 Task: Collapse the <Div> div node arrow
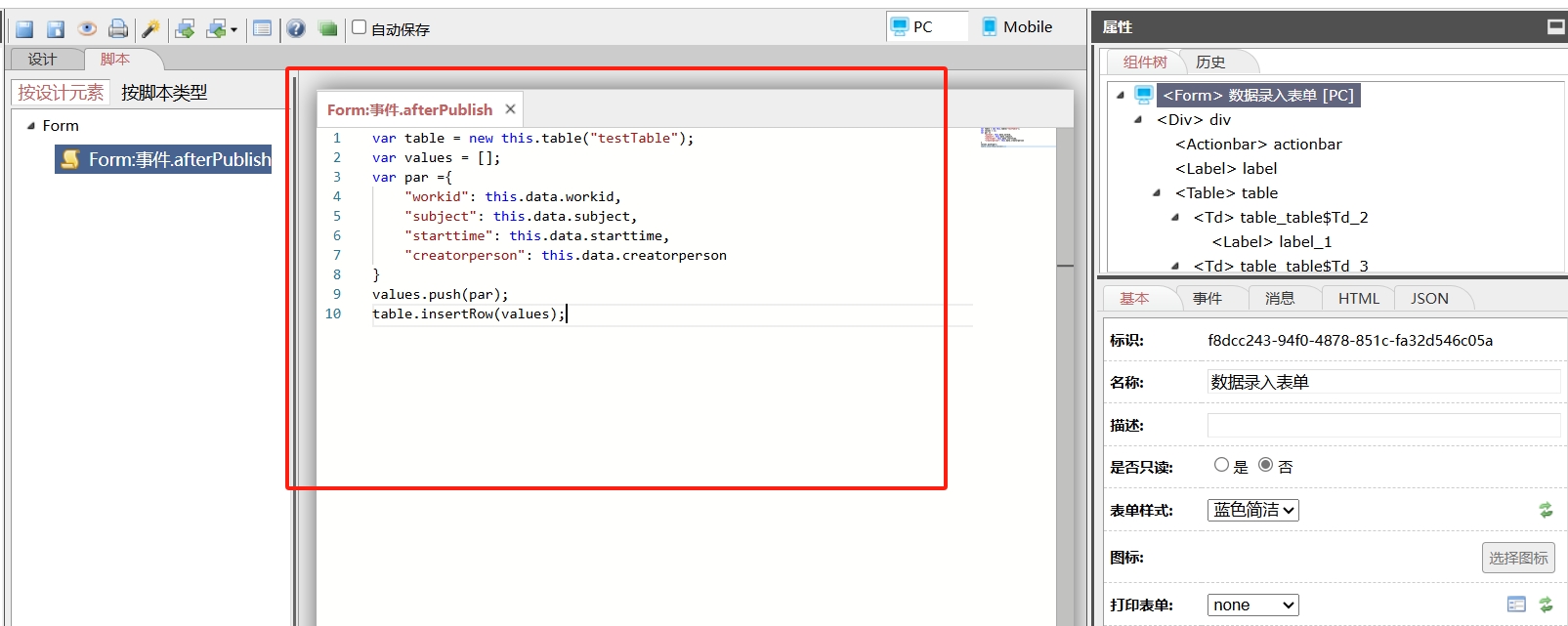[1138, 119]
